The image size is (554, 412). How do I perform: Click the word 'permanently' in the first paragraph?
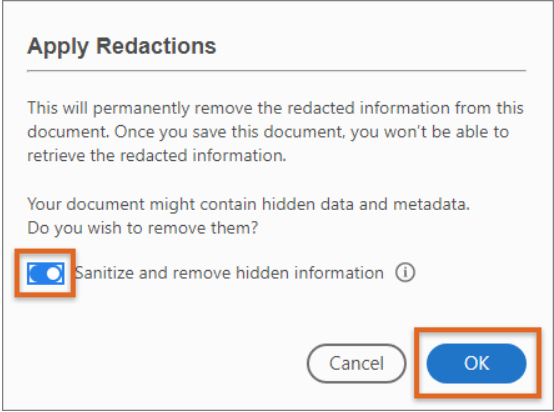(x=141, y=108)
